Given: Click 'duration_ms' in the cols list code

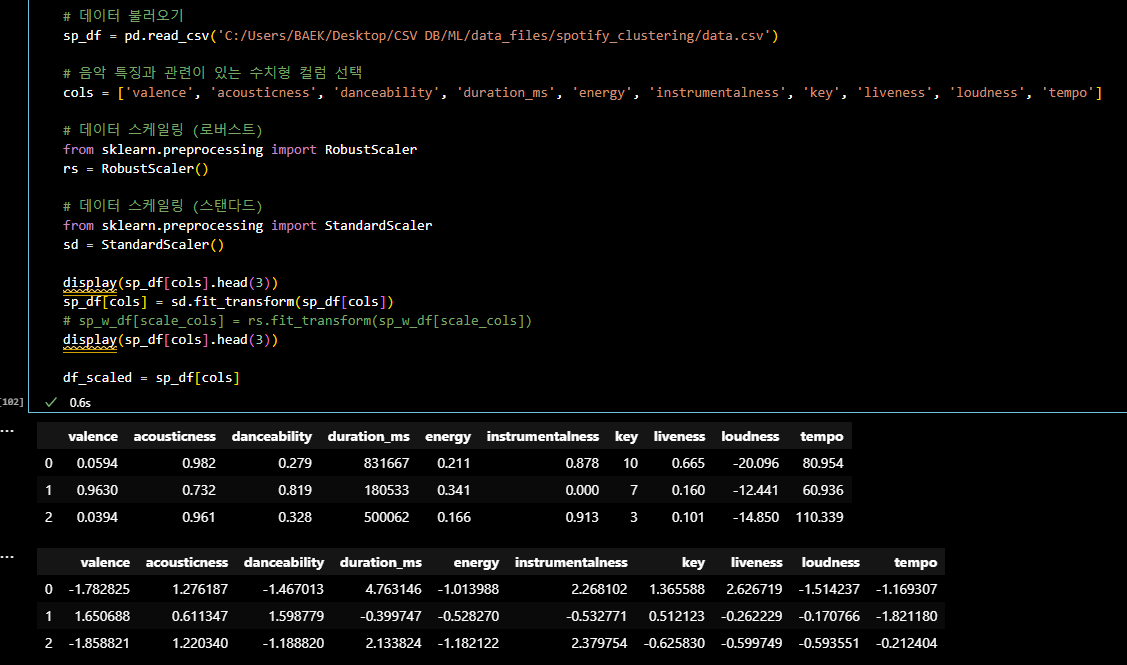Looking at the screenshot, I should pos(505,93).
